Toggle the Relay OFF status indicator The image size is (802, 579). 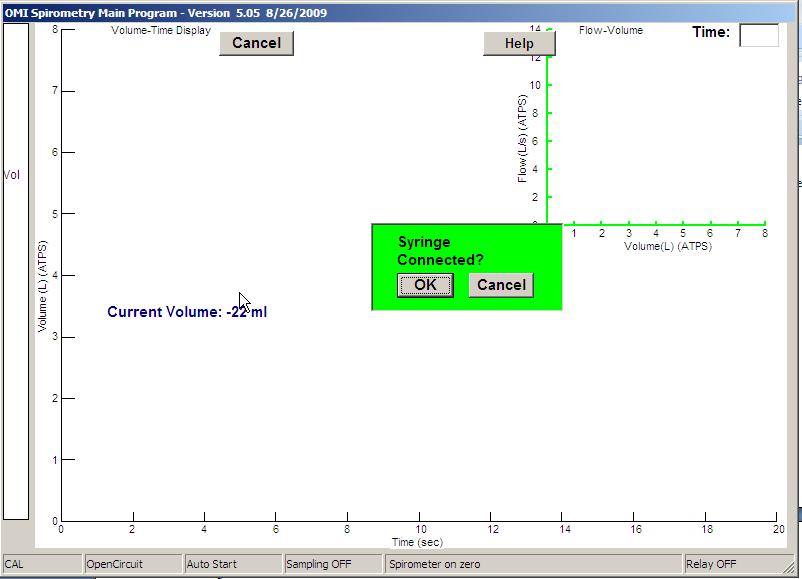[x=738, y=564]
